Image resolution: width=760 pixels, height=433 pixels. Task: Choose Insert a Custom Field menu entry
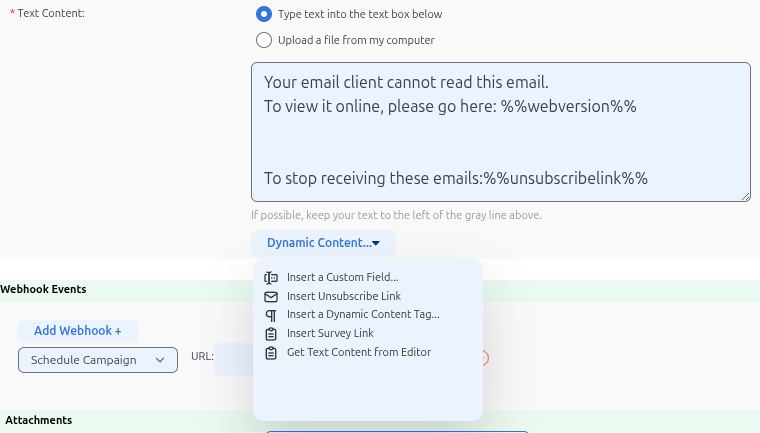point(342,277)
